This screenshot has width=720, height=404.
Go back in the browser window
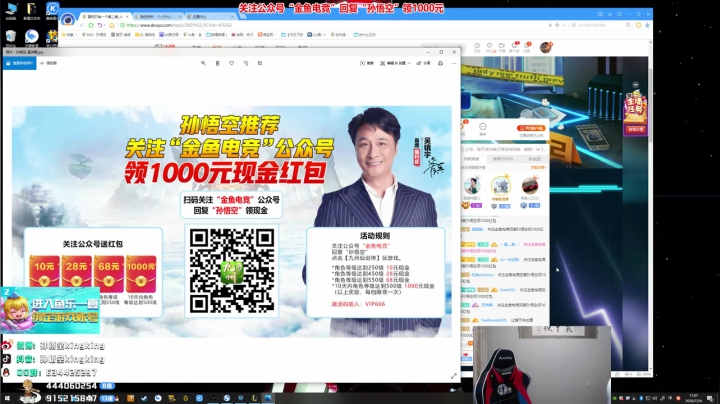click(x=82, y=25)
